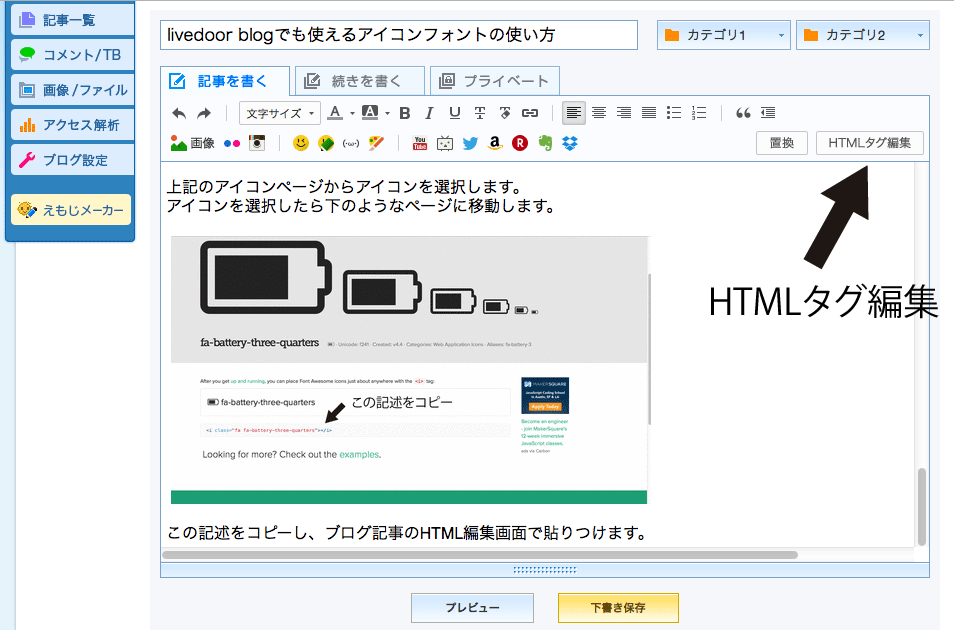Open the smiley emoji picker
Viewport: 954px width, 630px height.
(301, 143)
